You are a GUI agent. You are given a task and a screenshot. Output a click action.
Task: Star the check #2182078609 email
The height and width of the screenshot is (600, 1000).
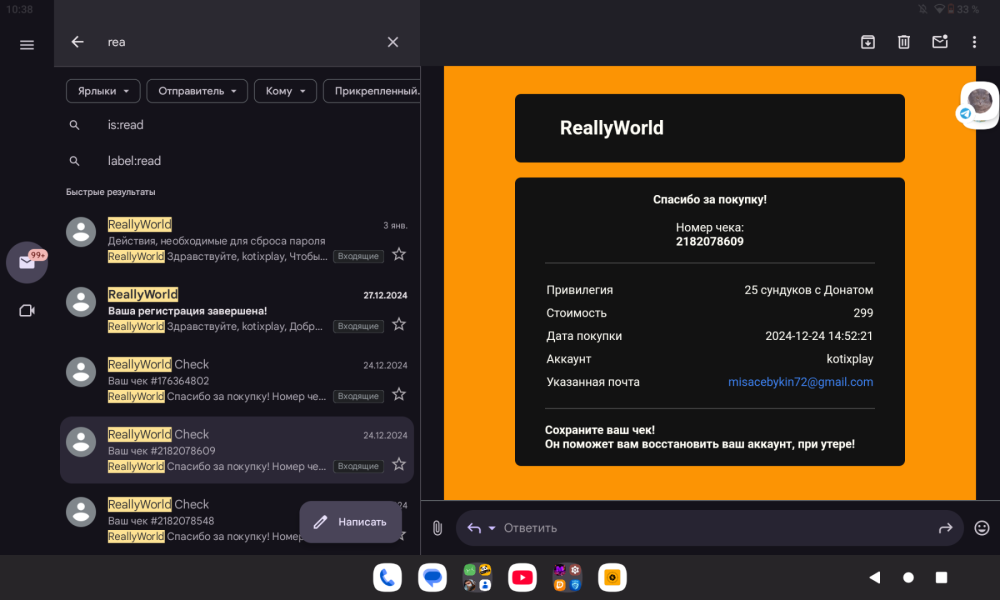pos(399,464)
